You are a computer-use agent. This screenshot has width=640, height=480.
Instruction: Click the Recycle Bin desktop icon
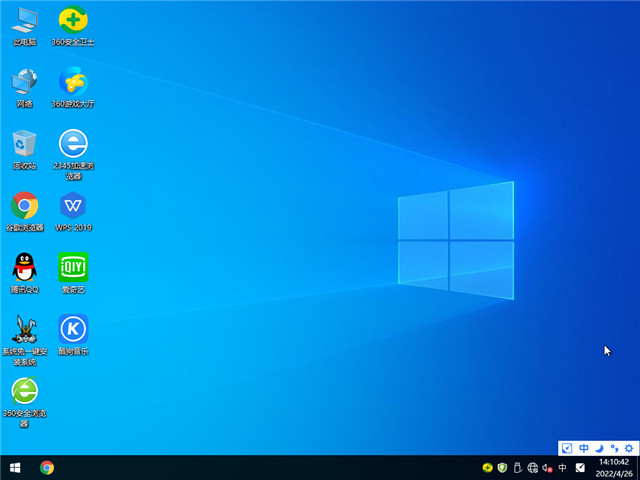24,144
